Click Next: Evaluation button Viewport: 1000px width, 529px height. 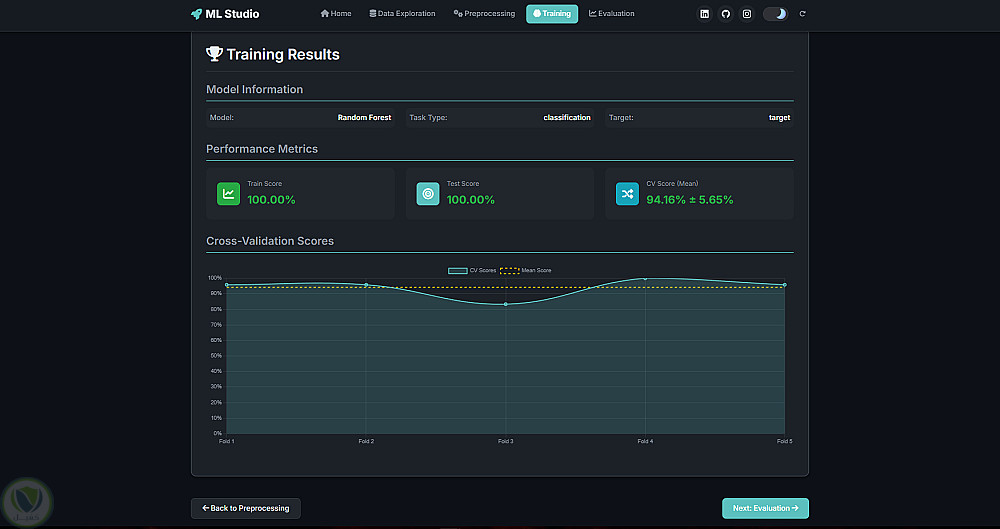click(765, 509)
